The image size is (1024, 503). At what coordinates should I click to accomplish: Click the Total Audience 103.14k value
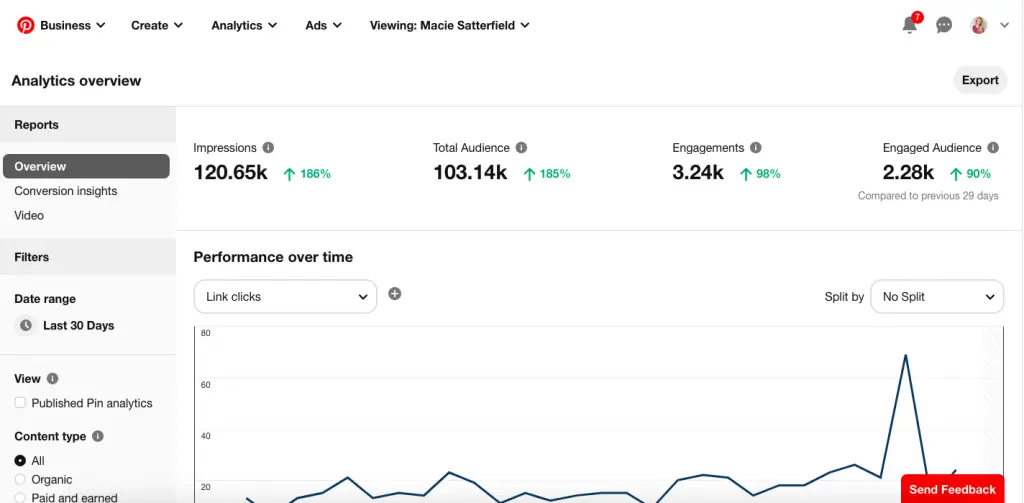click(x=470, y=173)
